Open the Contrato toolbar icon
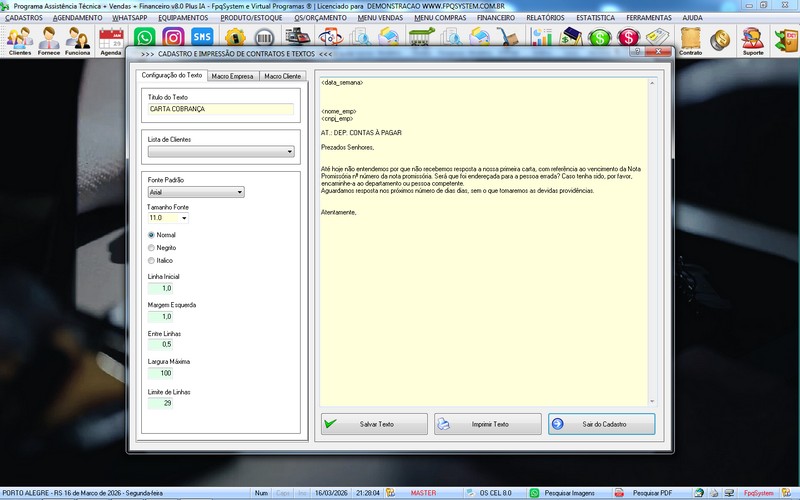This screenshot has height=500, width=800. point(690,41)
